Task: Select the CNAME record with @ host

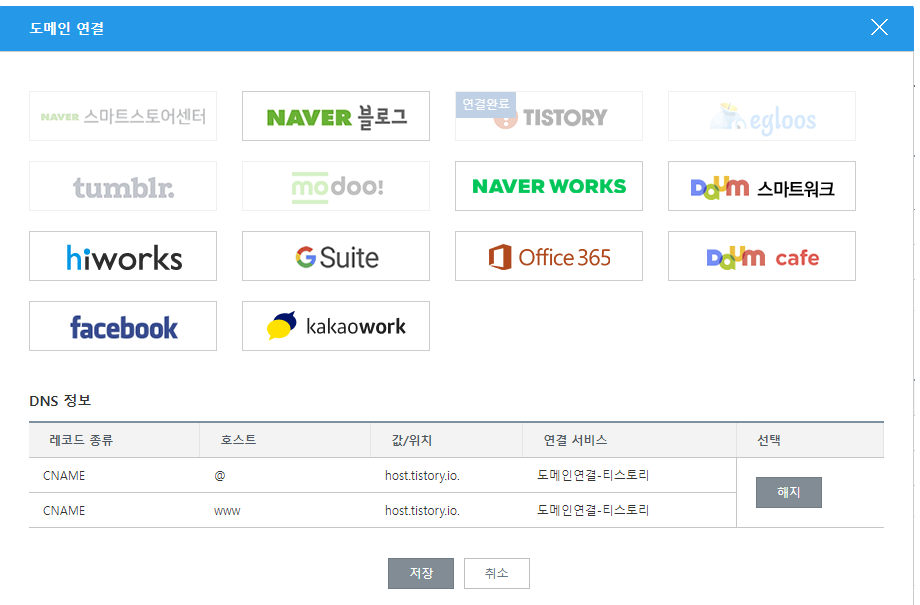Action: 63,475
